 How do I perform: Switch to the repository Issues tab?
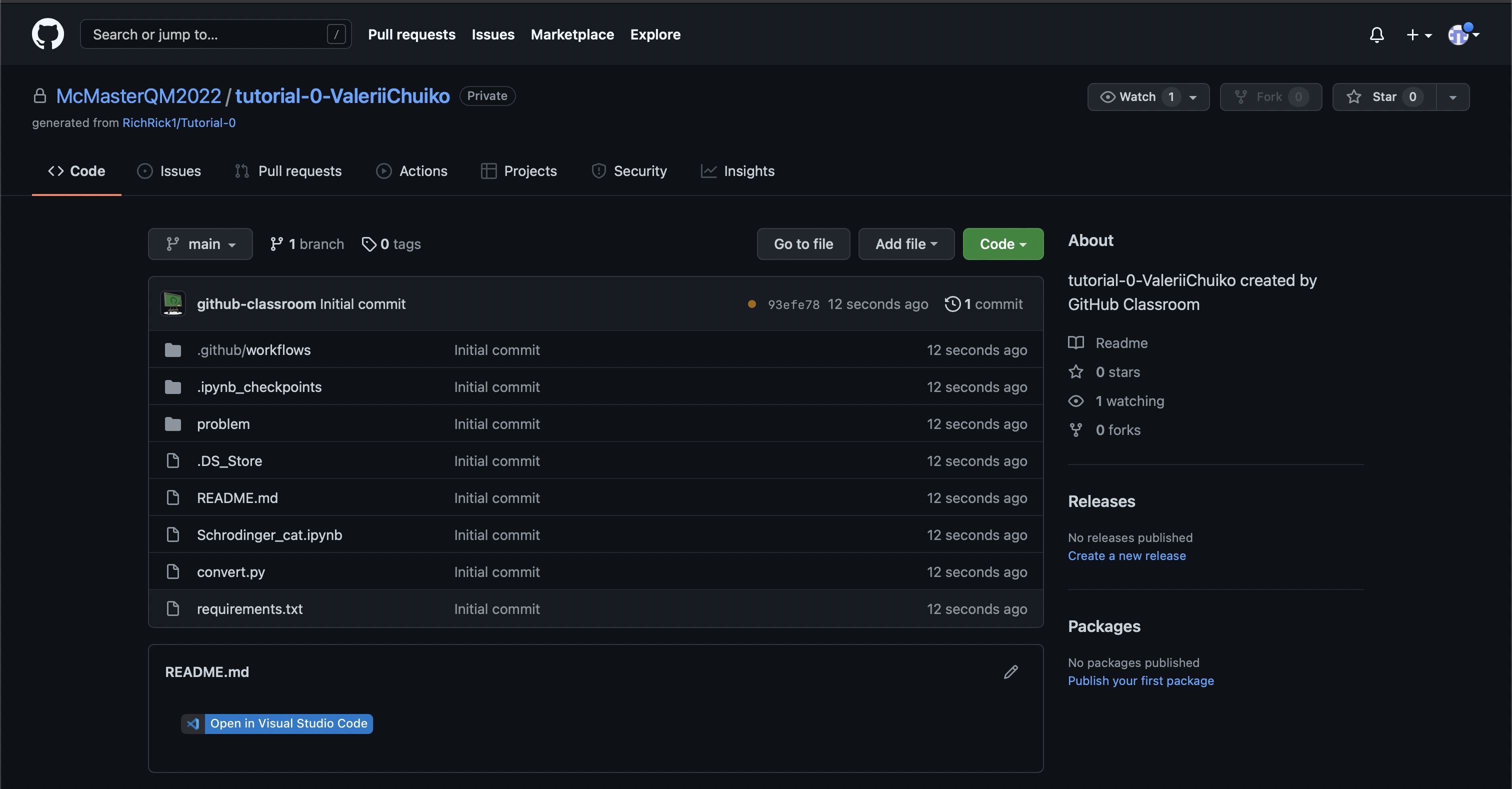tap(169, 171)
